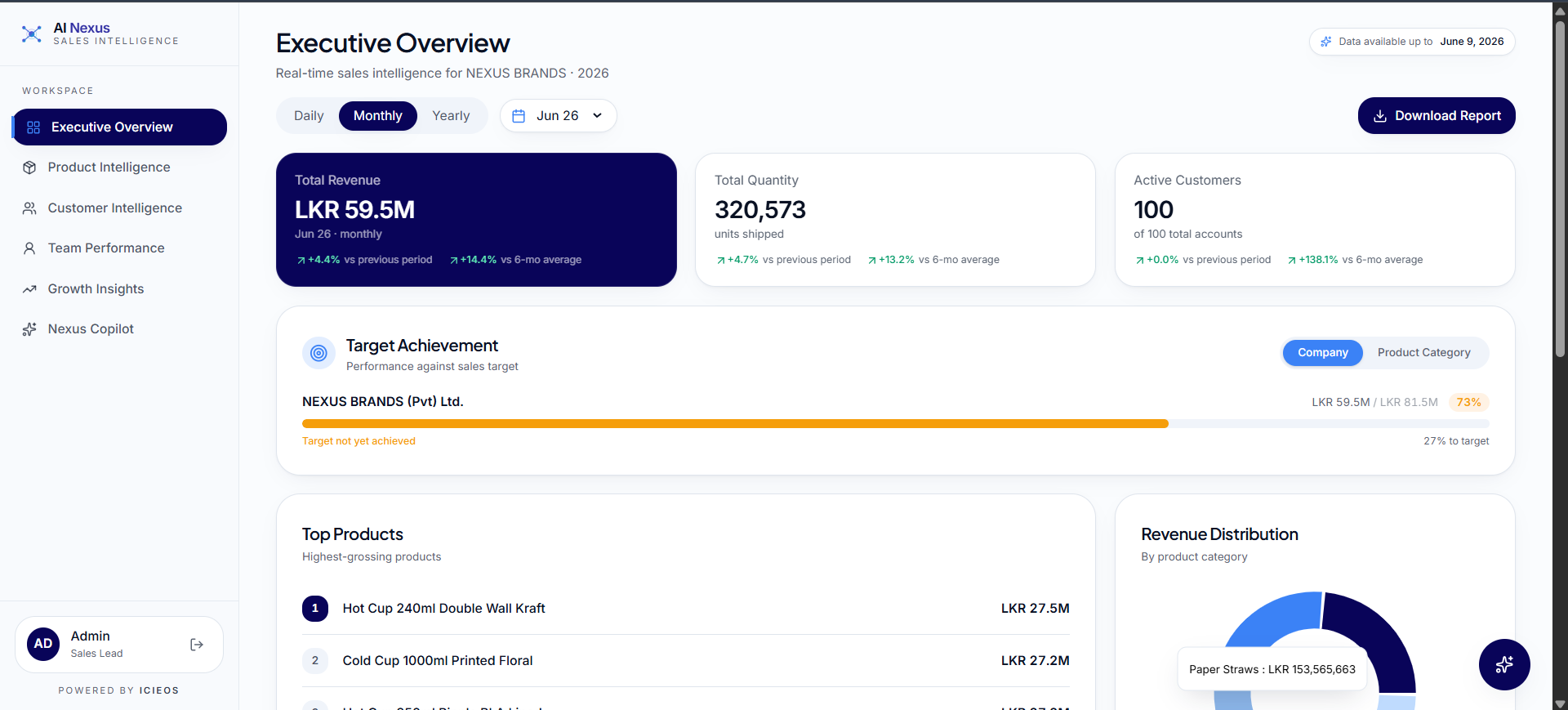Click the scrollbar down arrow

coord(1560,703)
